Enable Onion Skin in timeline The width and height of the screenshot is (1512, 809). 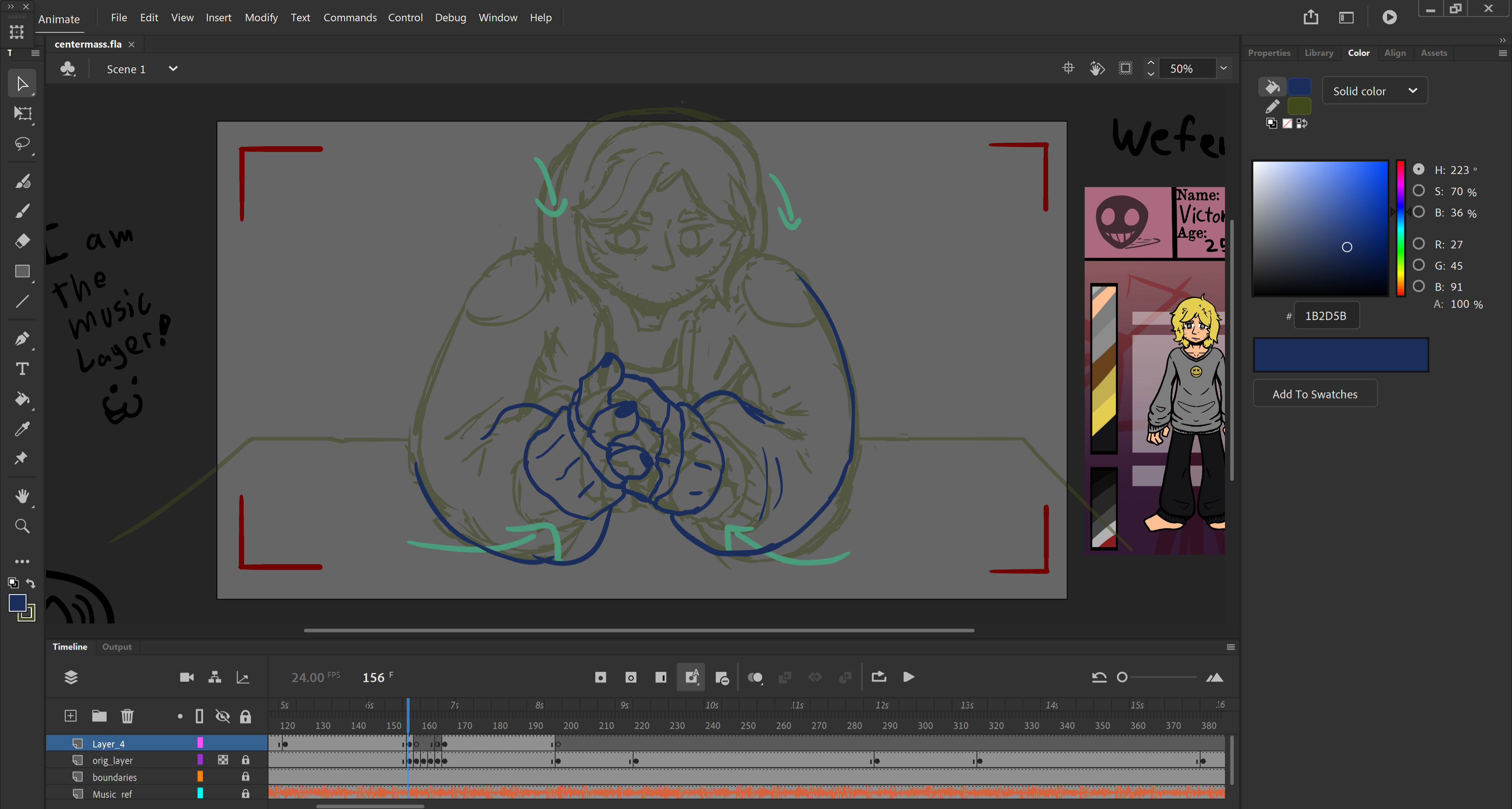click(755, 678)
